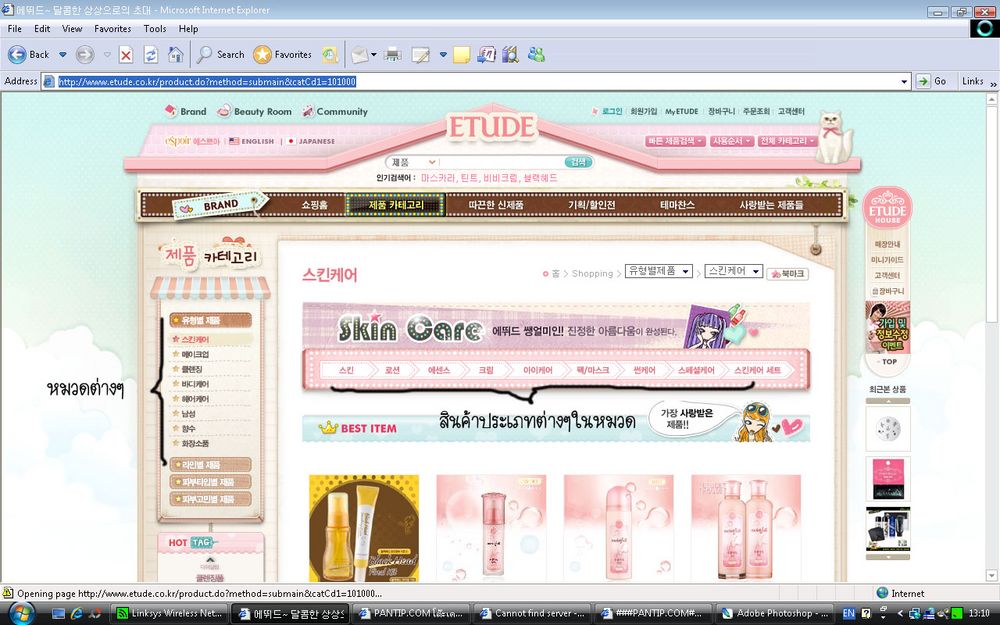Switch site language to ENGLISH

251,141
